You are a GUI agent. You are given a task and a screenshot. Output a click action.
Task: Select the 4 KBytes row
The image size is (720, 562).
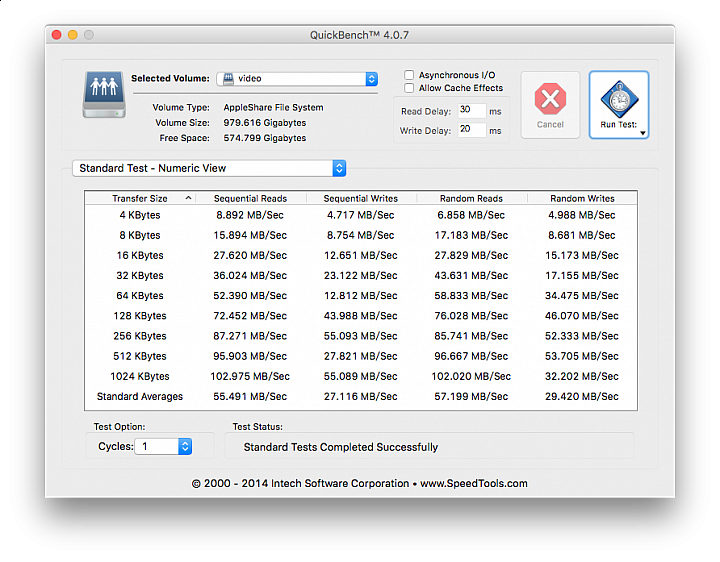[361, 215]
